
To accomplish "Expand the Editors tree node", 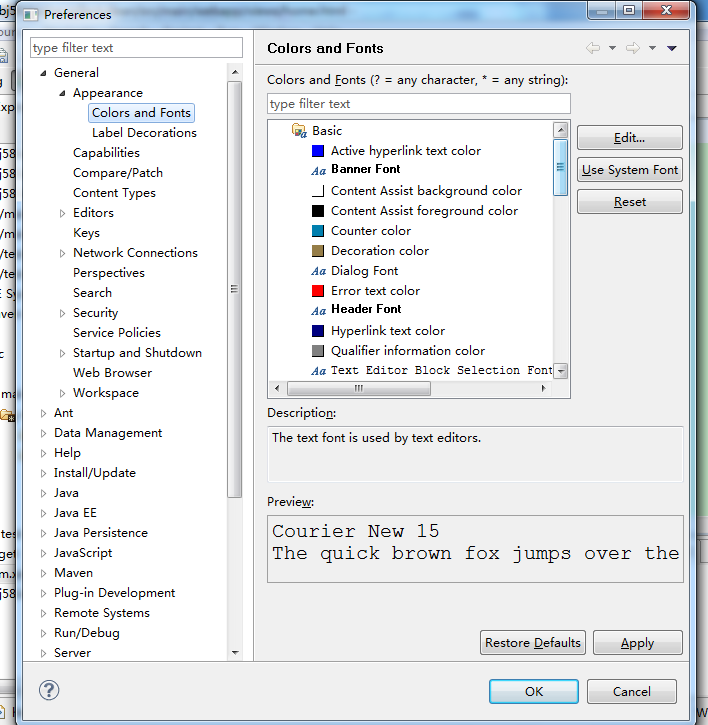I will pyautogui.click(x=63, y=213).
